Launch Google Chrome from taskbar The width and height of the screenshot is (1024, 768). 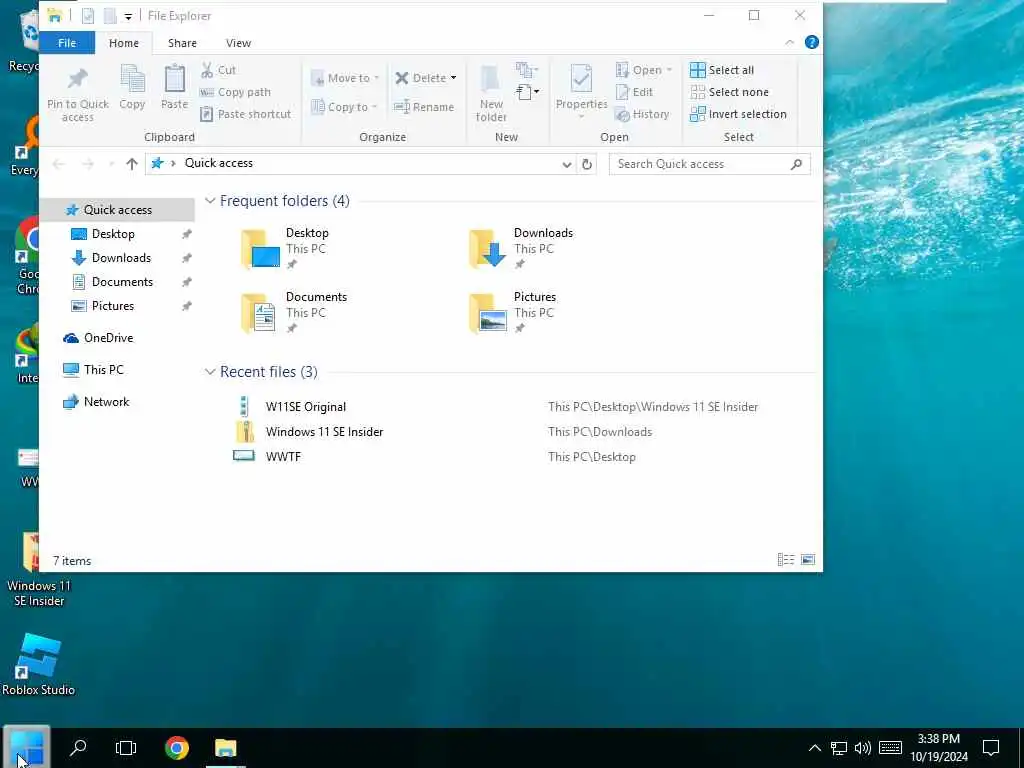click(x=176, y=747)
